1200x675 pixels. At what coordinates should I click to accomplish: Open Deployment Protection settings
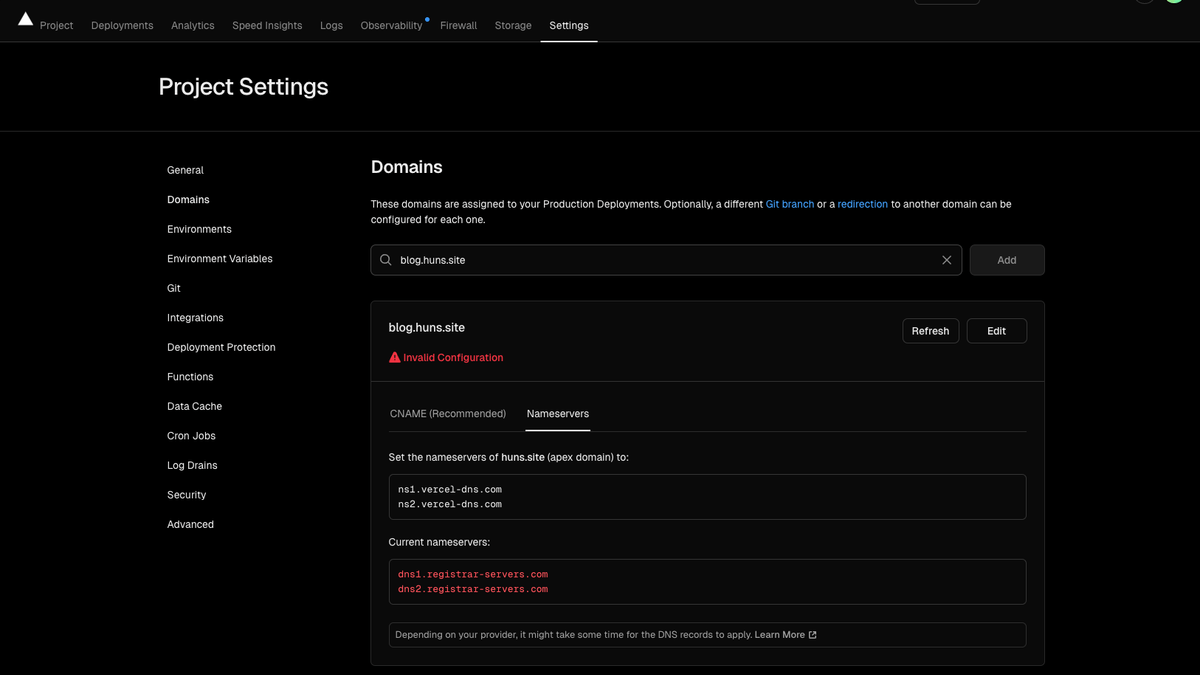pyautogui.click(x=221, y=347)
